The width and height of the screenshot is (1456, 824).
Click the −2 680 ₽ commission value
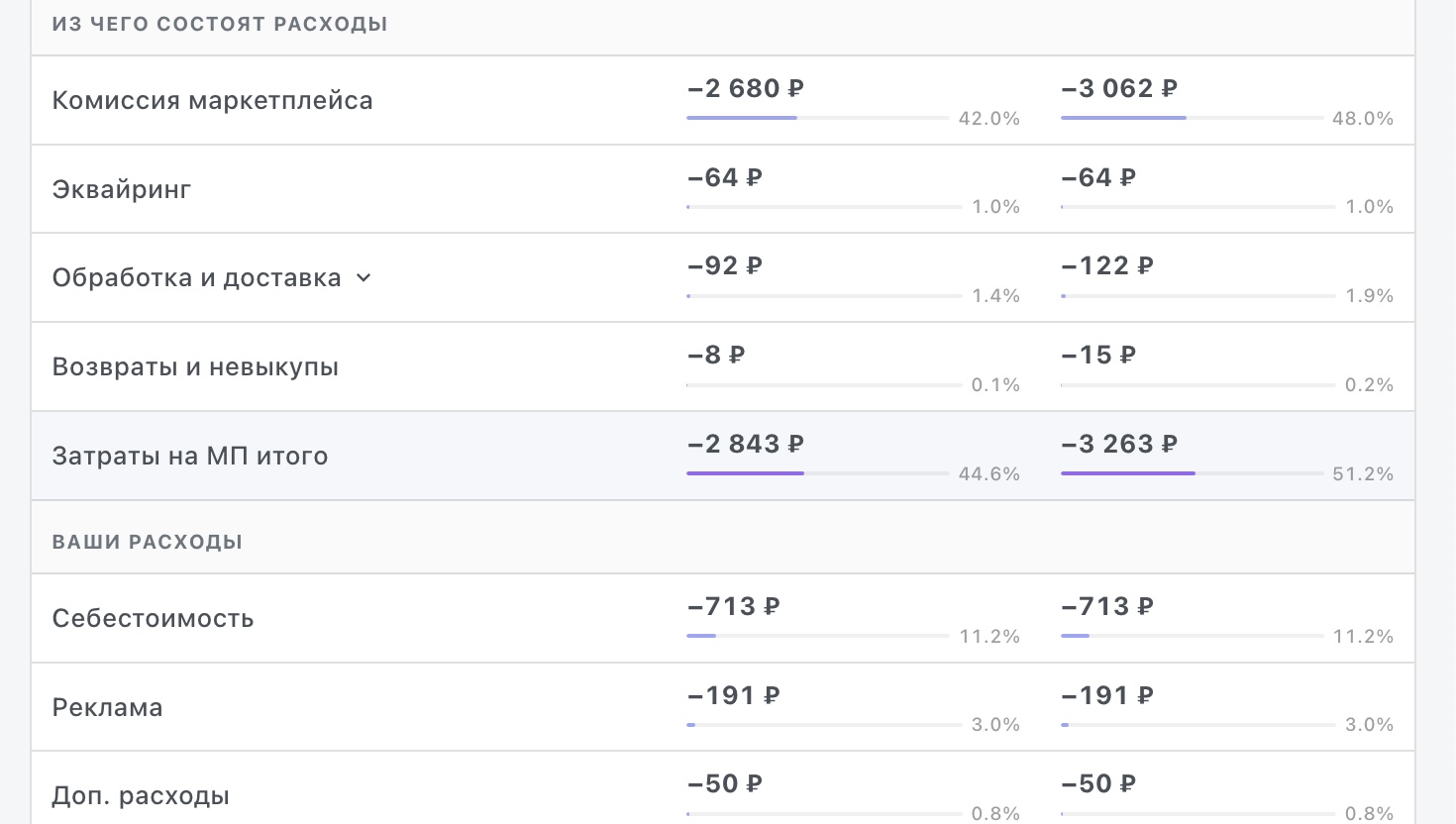click(x=746, y=88)
